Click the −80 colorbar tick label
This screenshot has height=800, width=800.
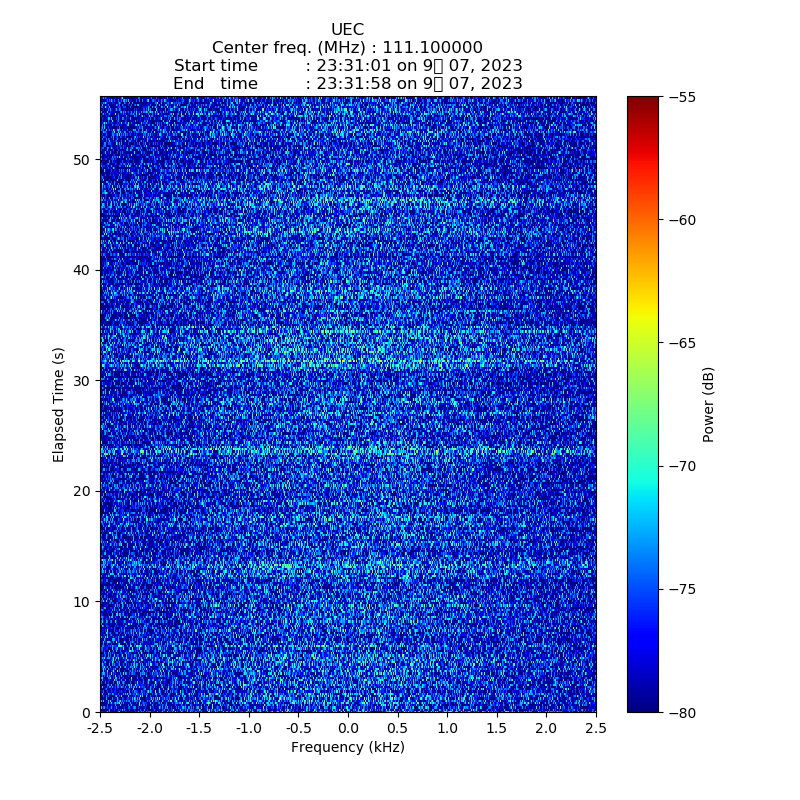(x=685, y=712)
